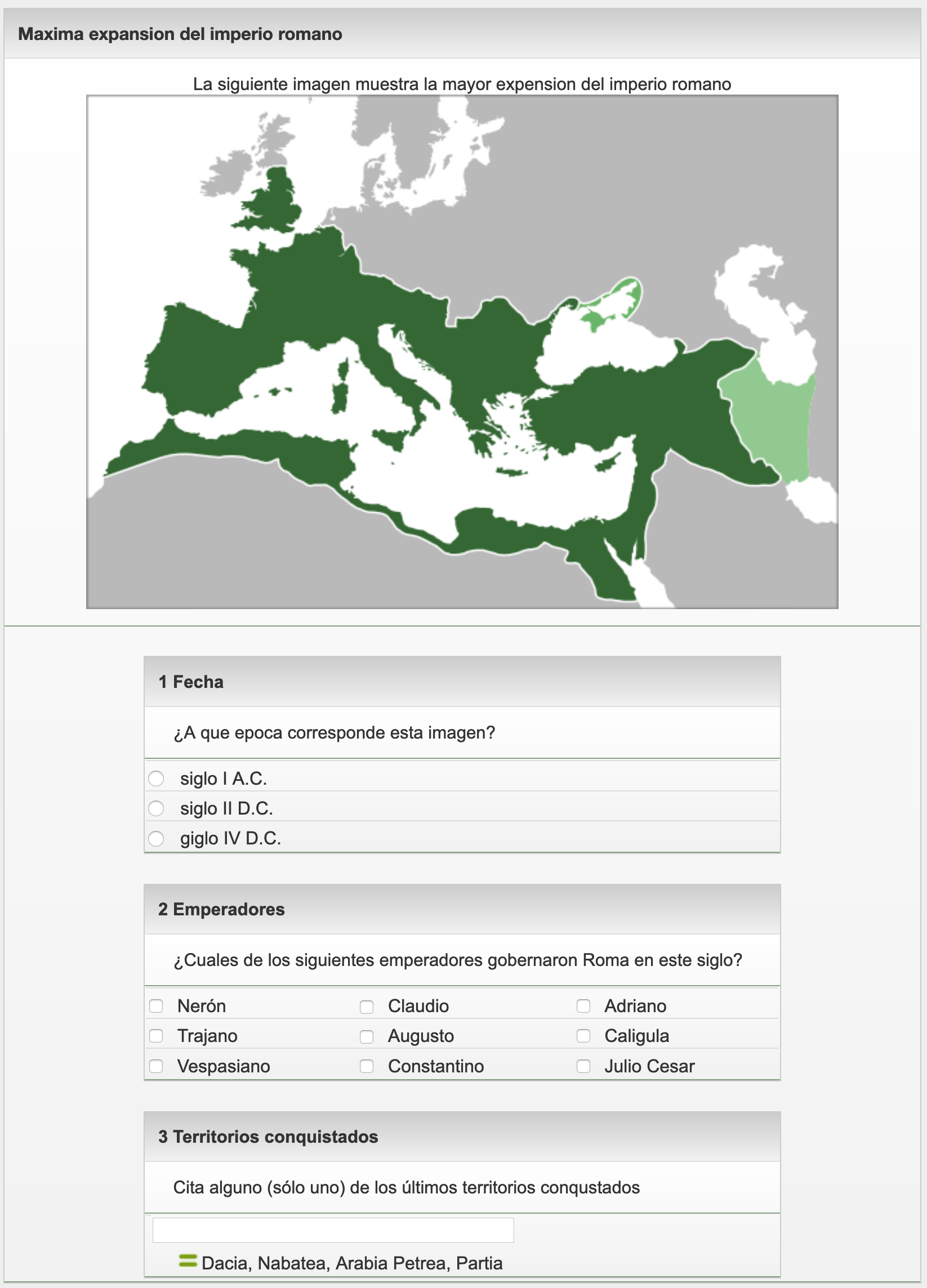Enable the Vespasiano checkbox
This screenshot has height=1288, width=927.
tap(156, 1066)
